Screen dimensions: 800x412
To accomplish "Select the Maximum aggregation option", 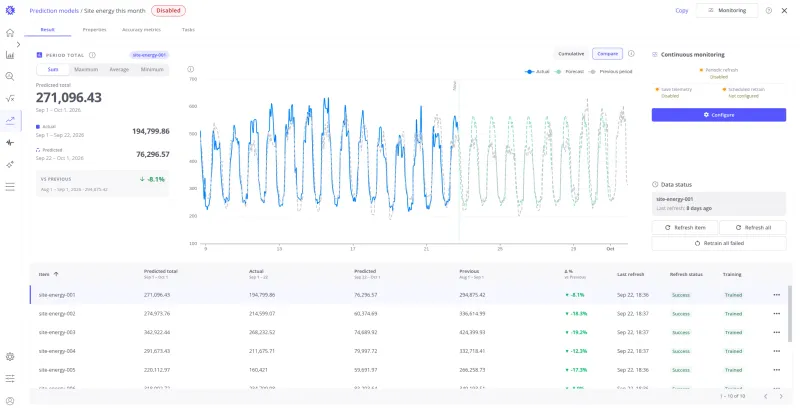I will [x=86, y=69].
